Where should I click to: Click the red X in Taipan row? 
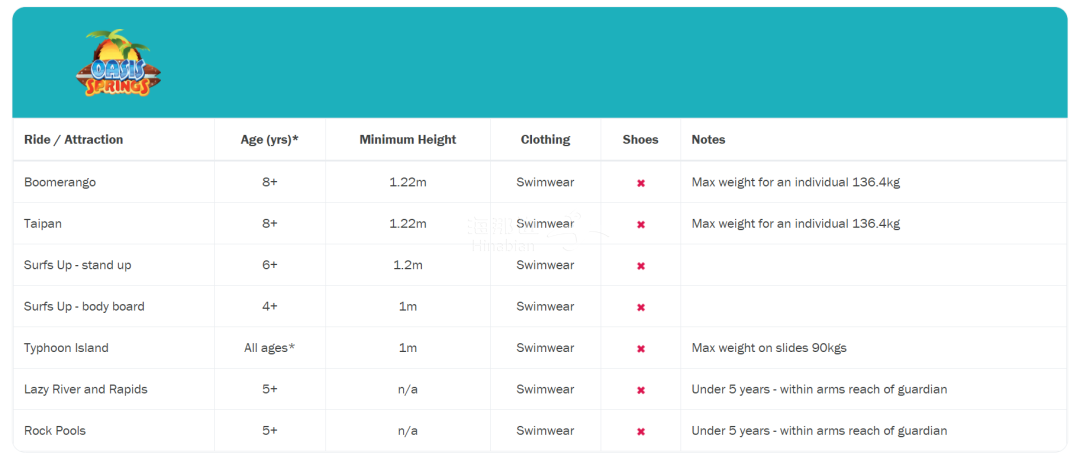point(641,225)
